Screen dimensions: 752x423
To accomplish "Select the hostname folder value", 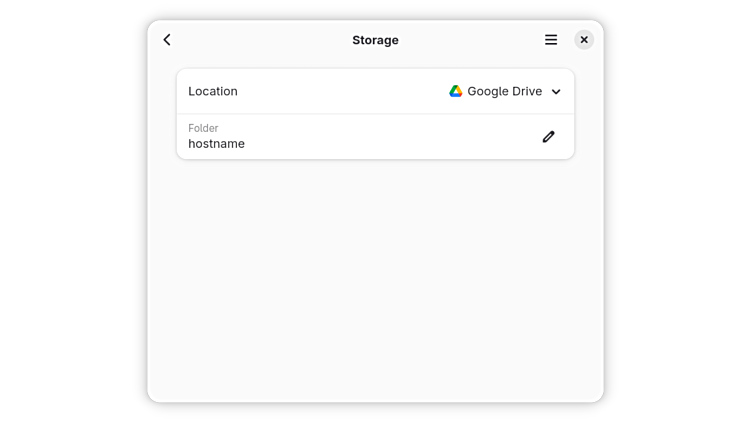I will 216,144.
